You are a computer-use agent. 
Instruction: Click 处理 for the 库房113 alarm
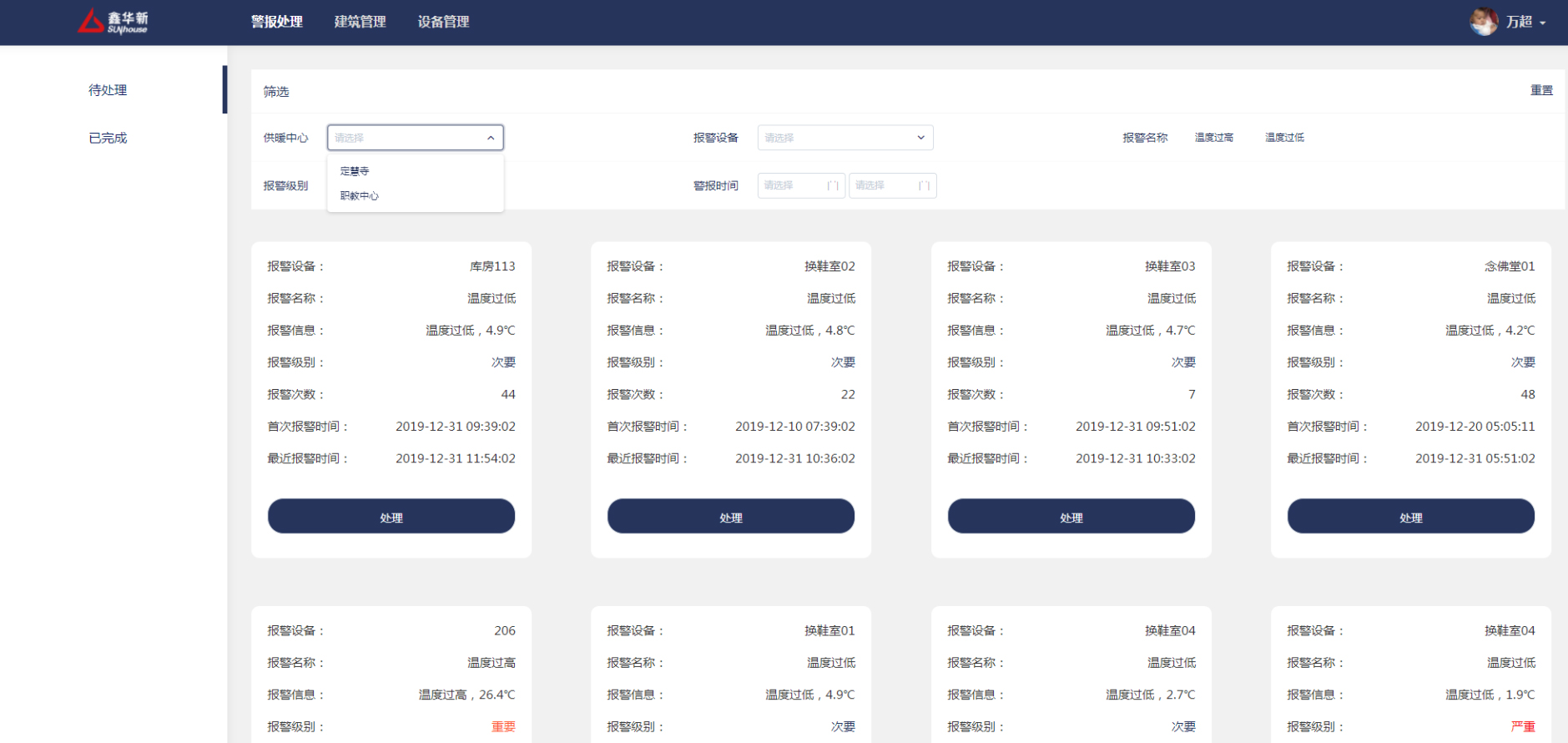point(391,517)
